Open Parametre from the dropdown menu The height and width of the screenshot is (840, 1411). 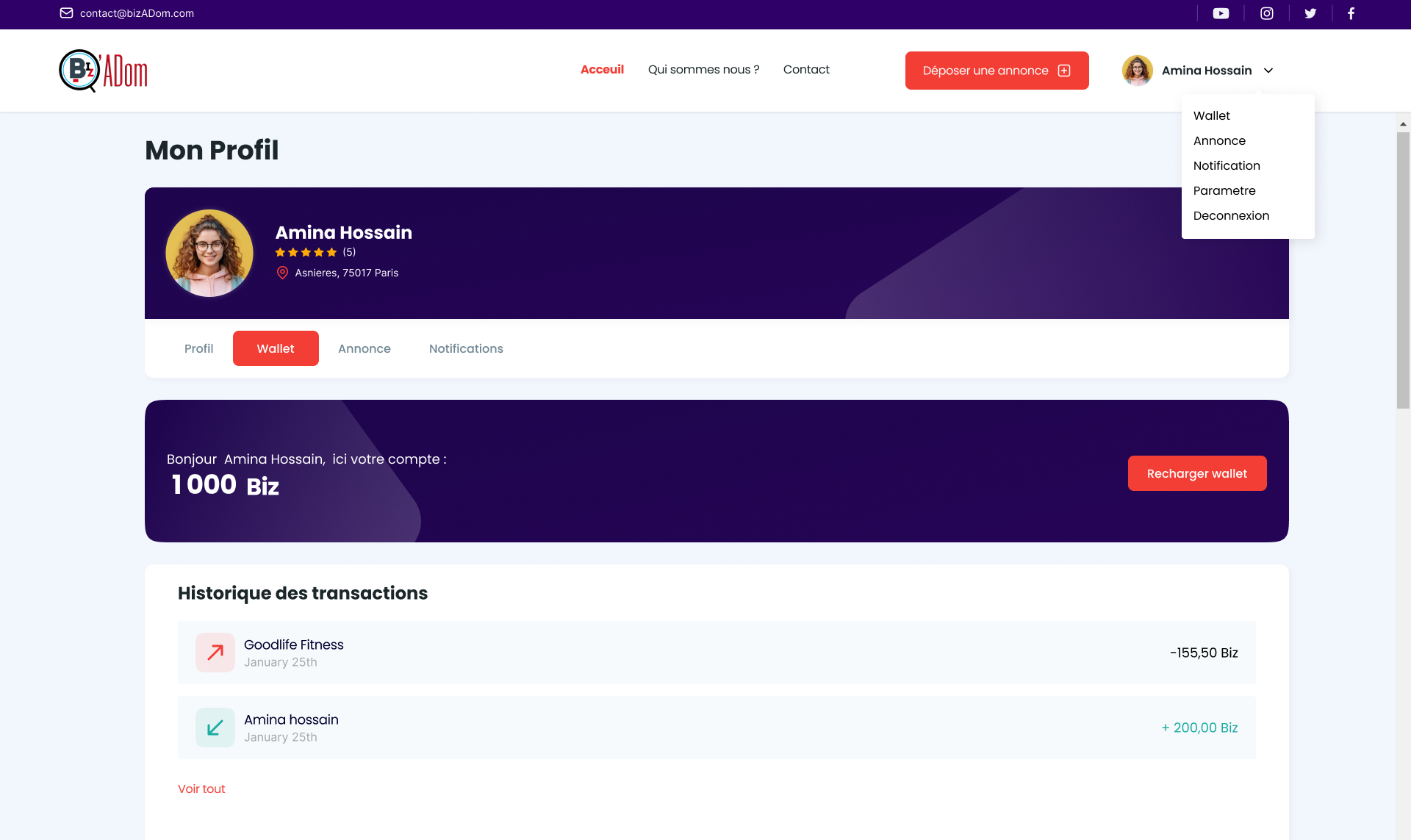[x=1224, y=190]
